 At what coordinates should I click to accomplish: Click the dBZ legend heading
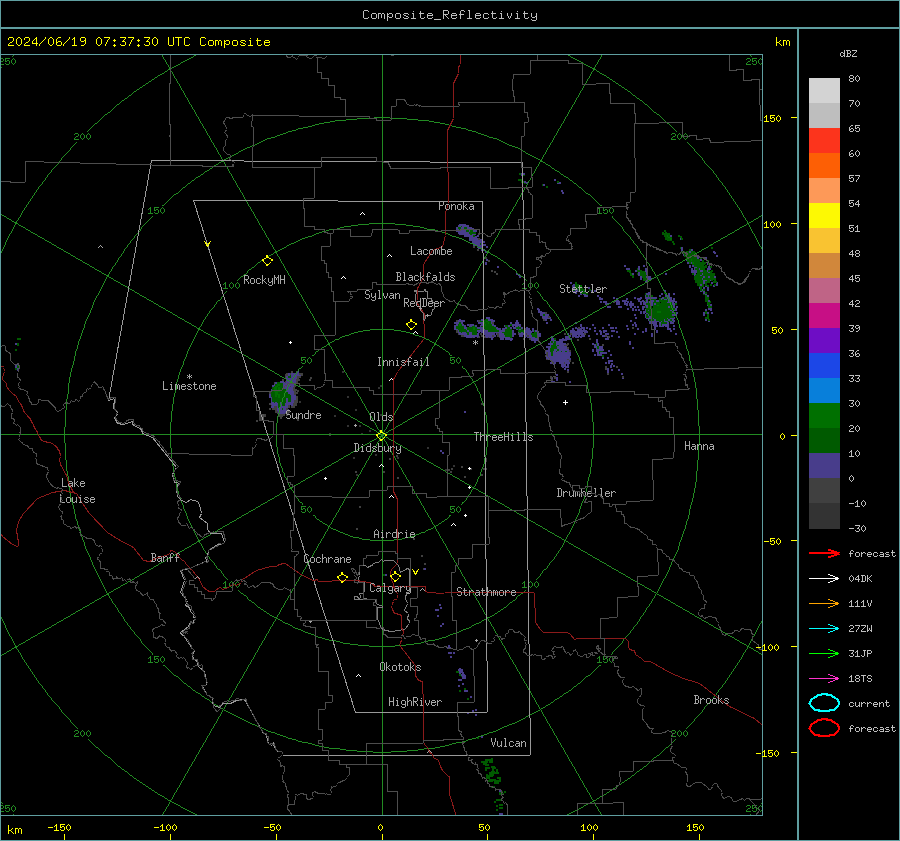coord(848,53)
